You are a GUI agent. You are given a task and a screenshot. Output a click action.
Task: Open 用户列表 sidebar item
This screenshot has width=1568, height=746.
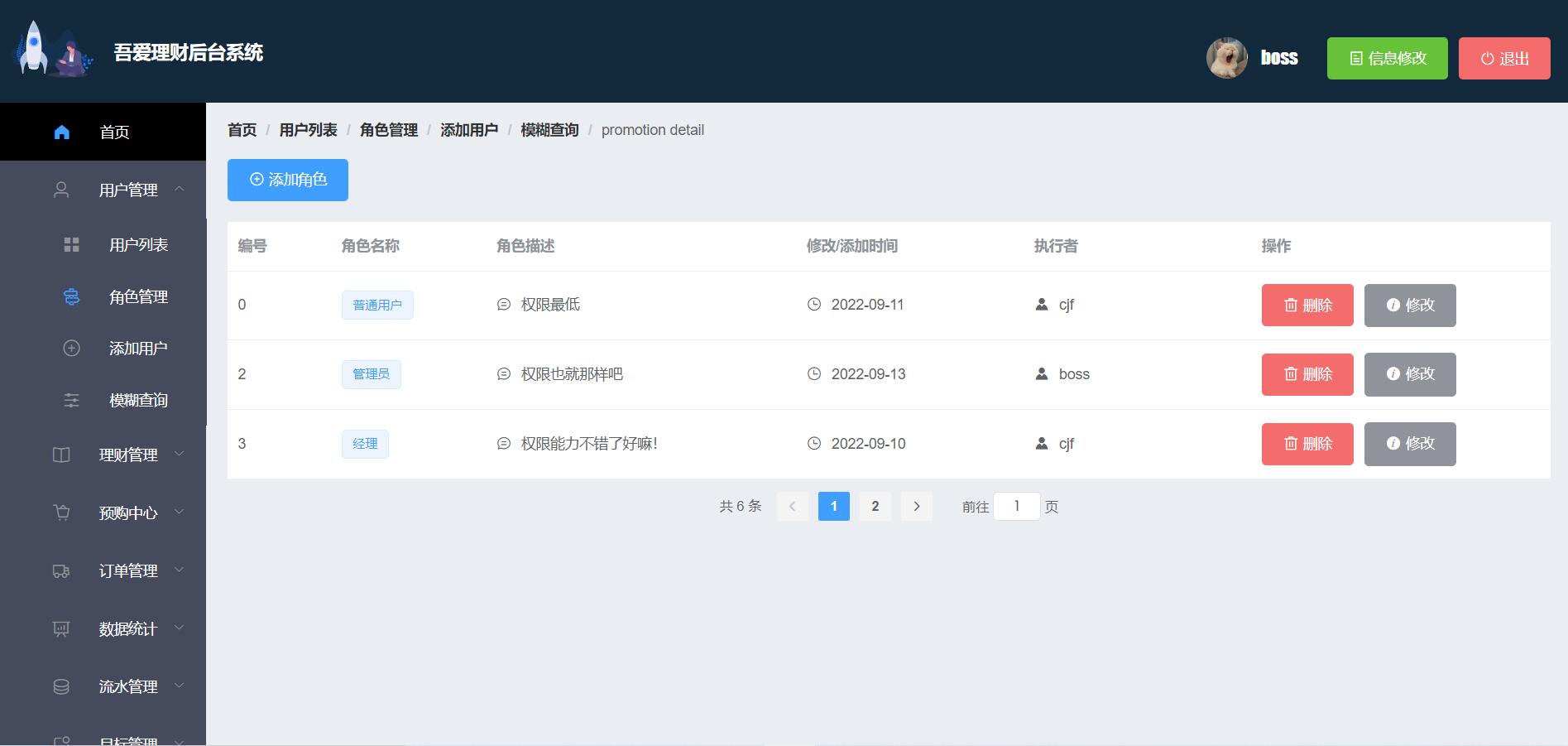point(103,244)
